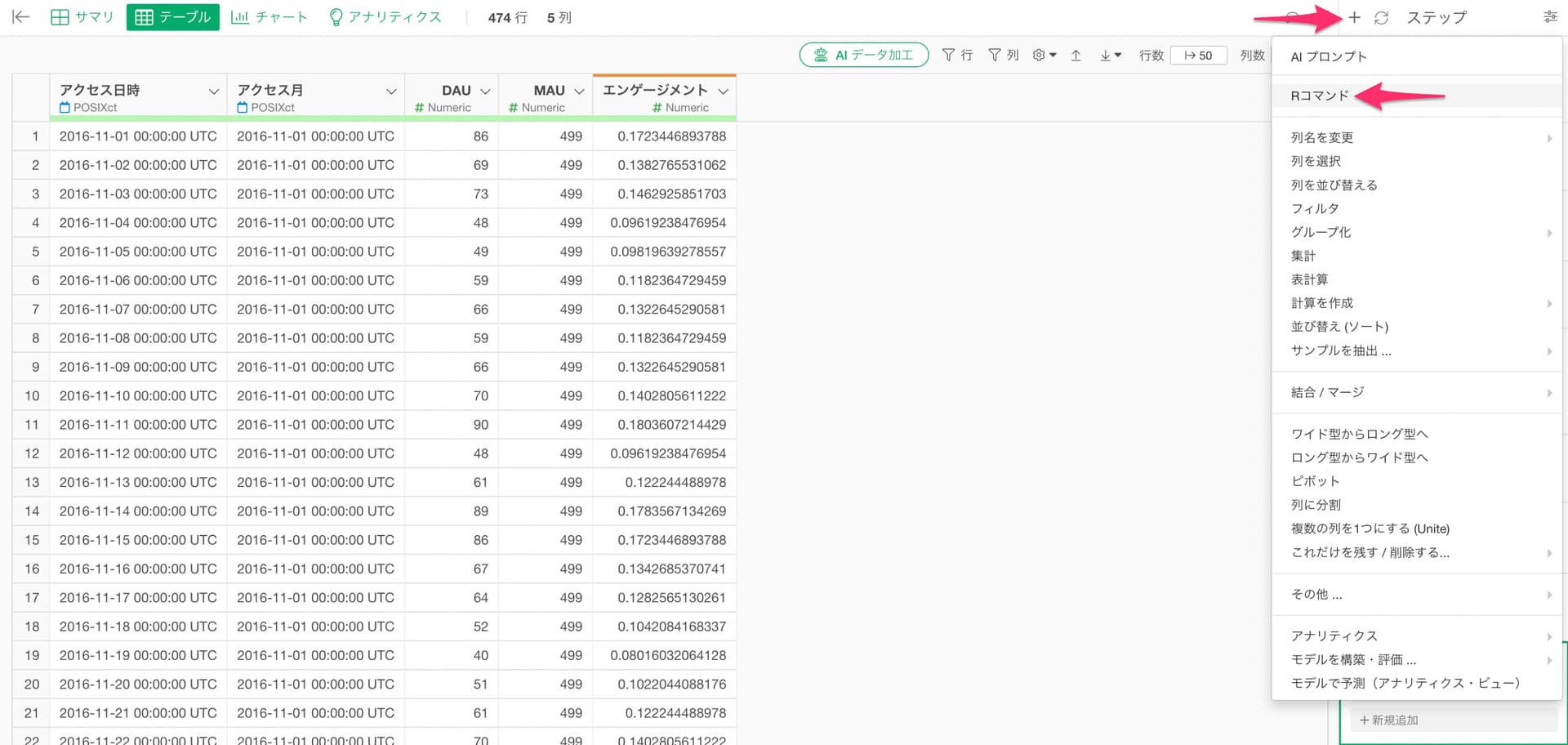1568x745 pixels.
Task: Open the download arrow dropdown
Action: [1110, 55]
